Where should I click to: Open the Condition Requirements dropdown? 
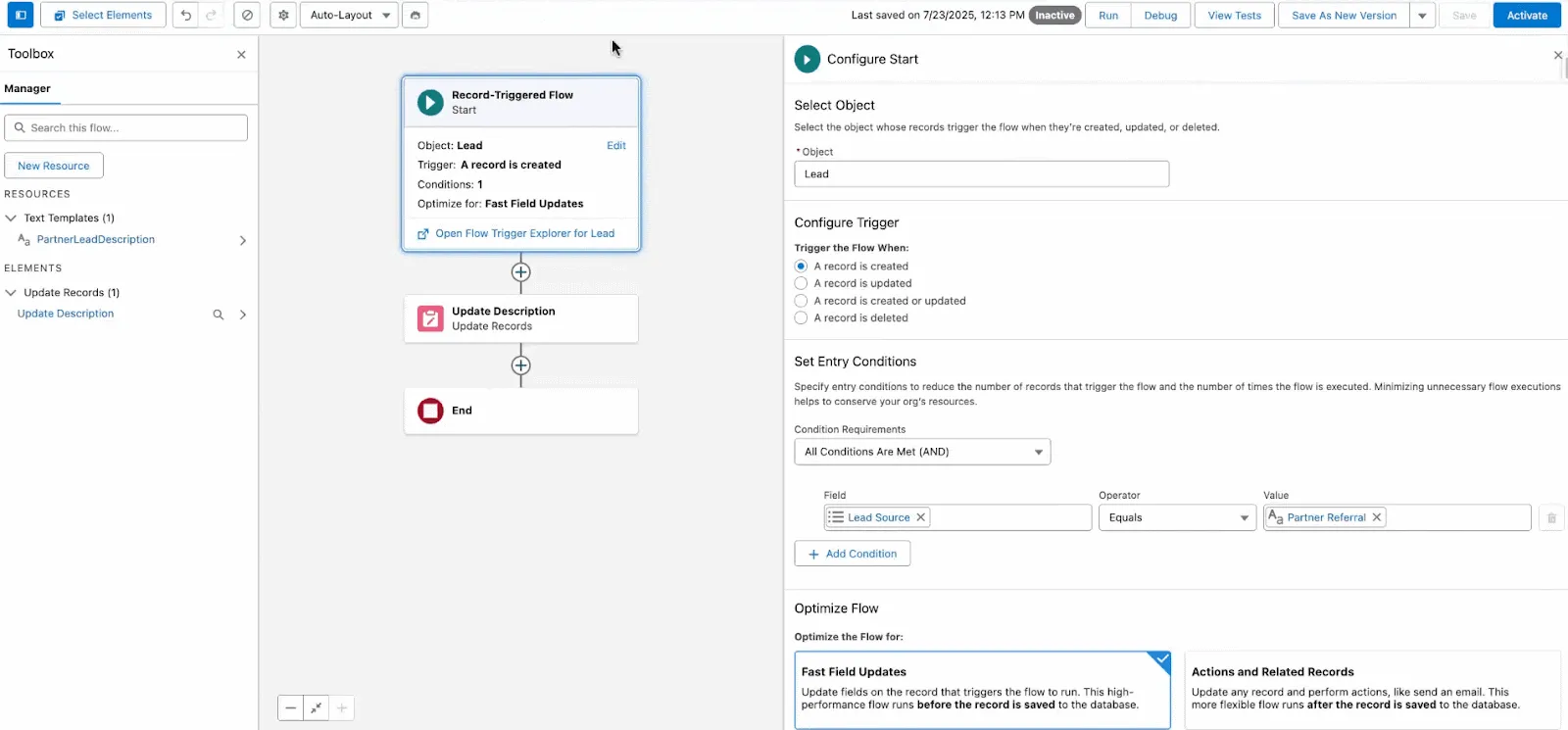tap(921, 452)
